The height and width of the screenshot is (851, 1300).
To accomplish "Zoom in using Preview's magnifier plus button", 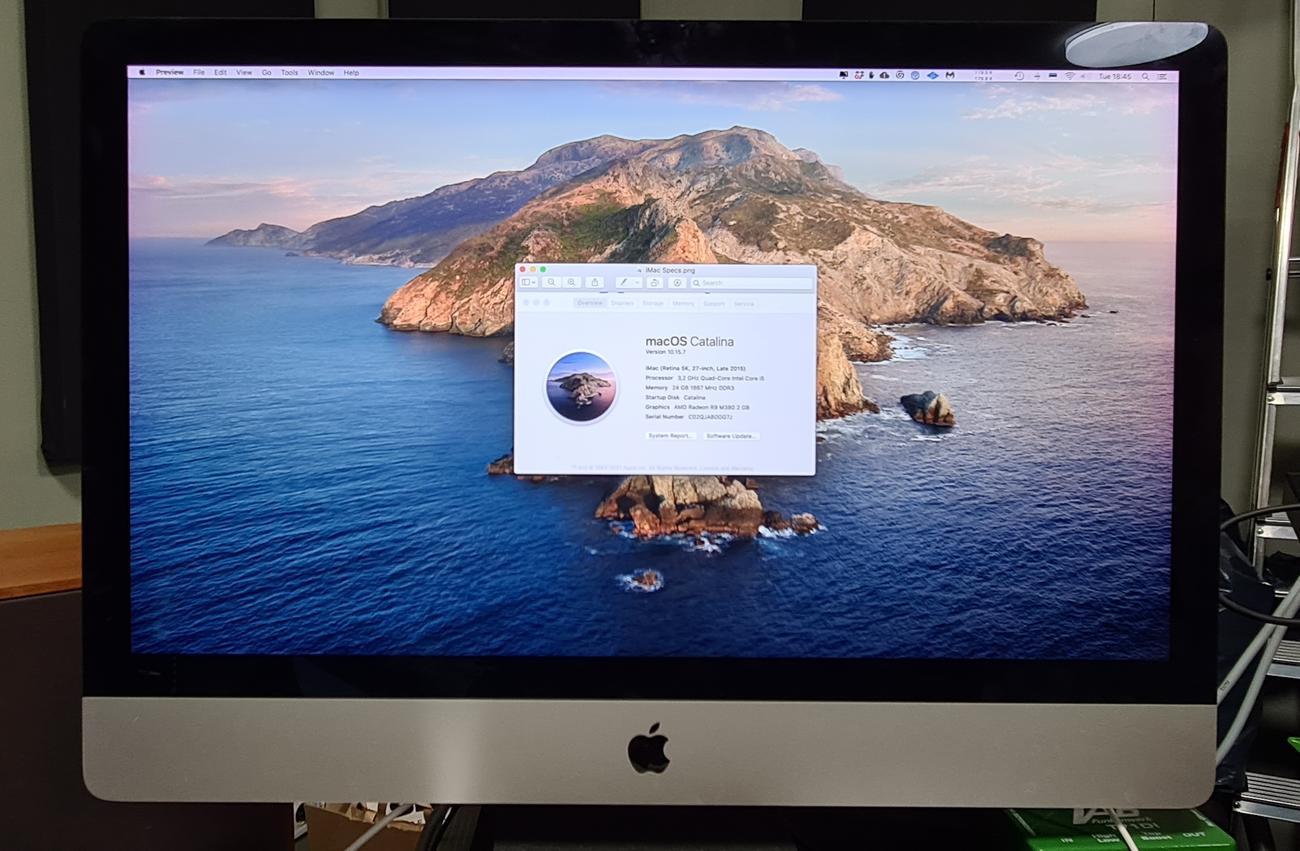I will point(571,283).
